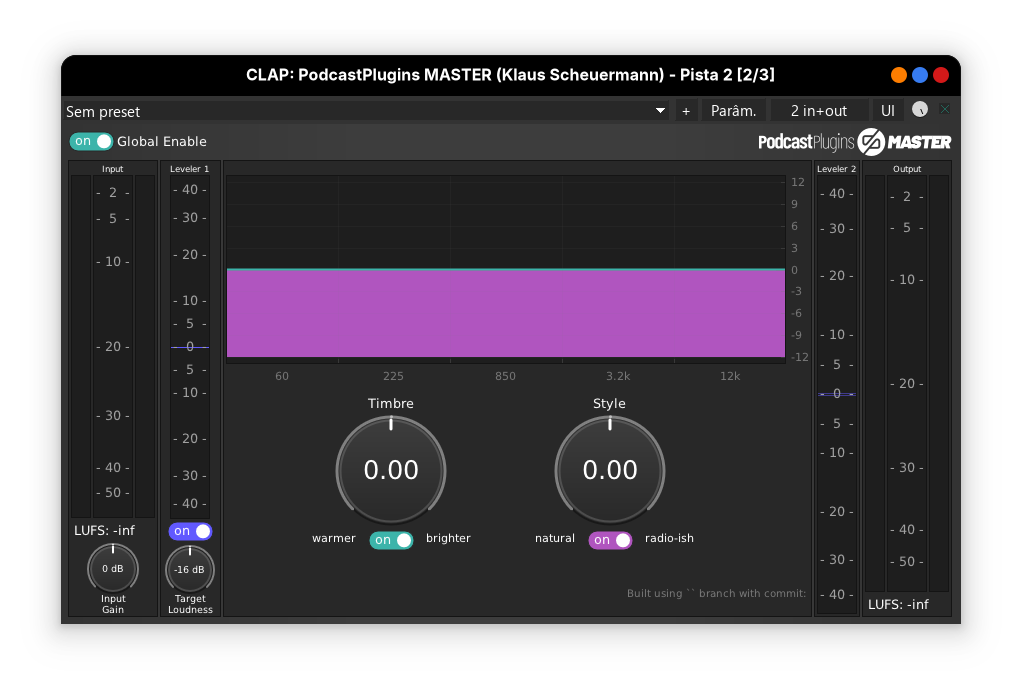Image resolution: width=1022 pixels, height=691 pixels.
Task: Switch the Timbre toggle toward warmer
Action: coord(391,538)
